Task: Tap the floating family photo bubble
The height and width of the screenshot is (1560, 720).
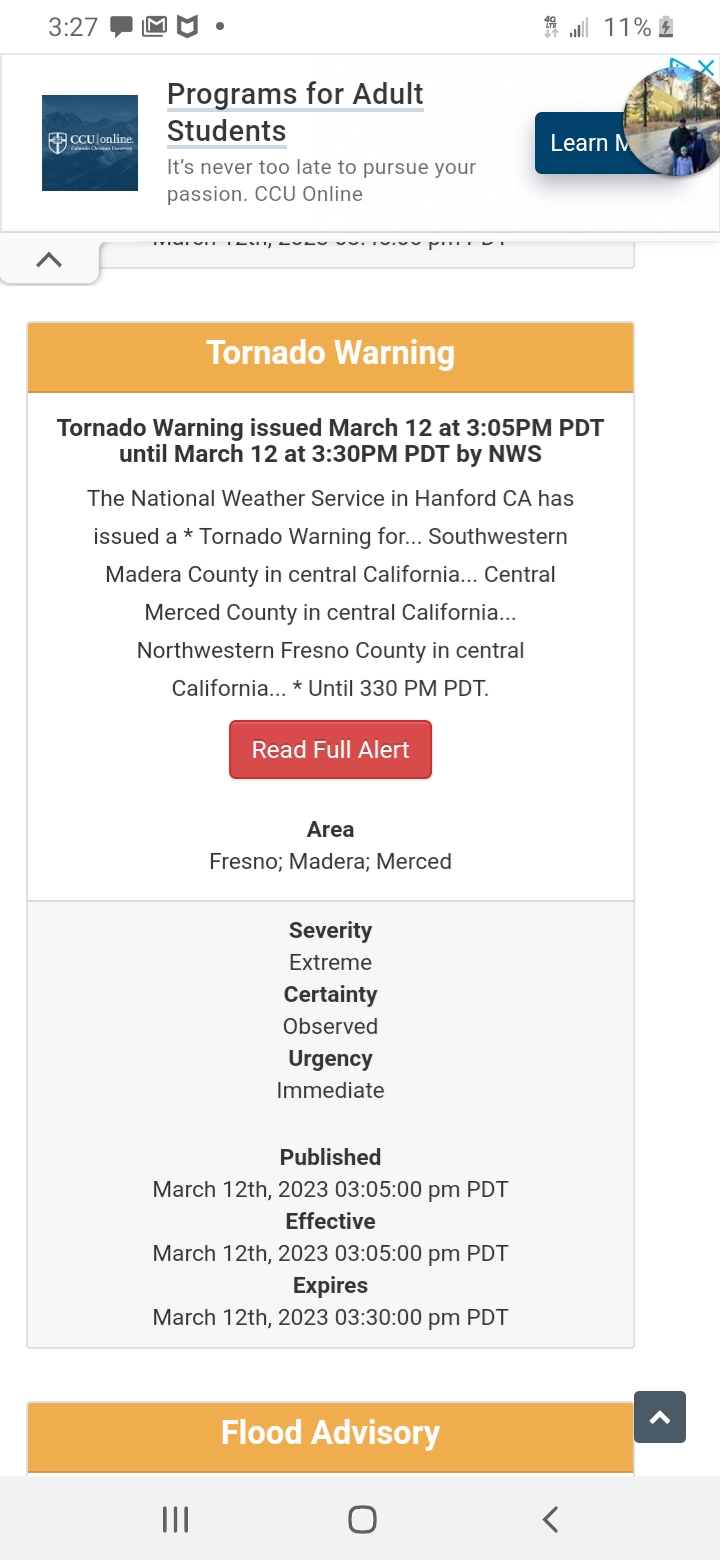Action: [670, 120]
